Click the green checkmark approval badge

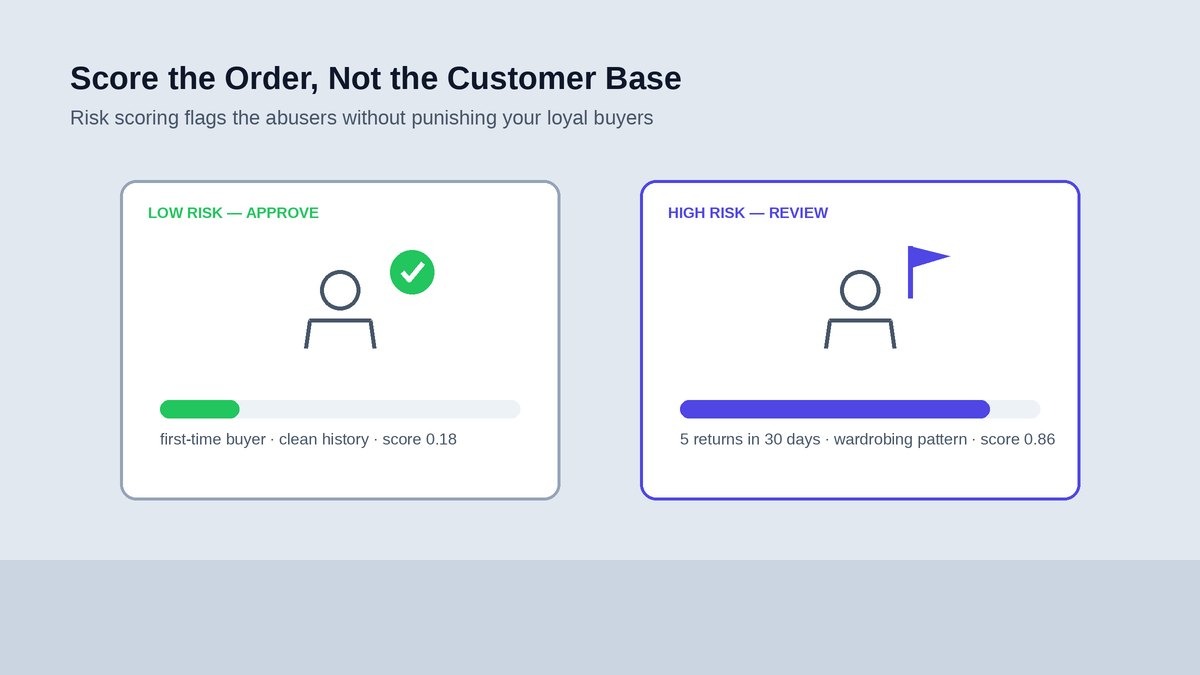[x=412, y=272]
